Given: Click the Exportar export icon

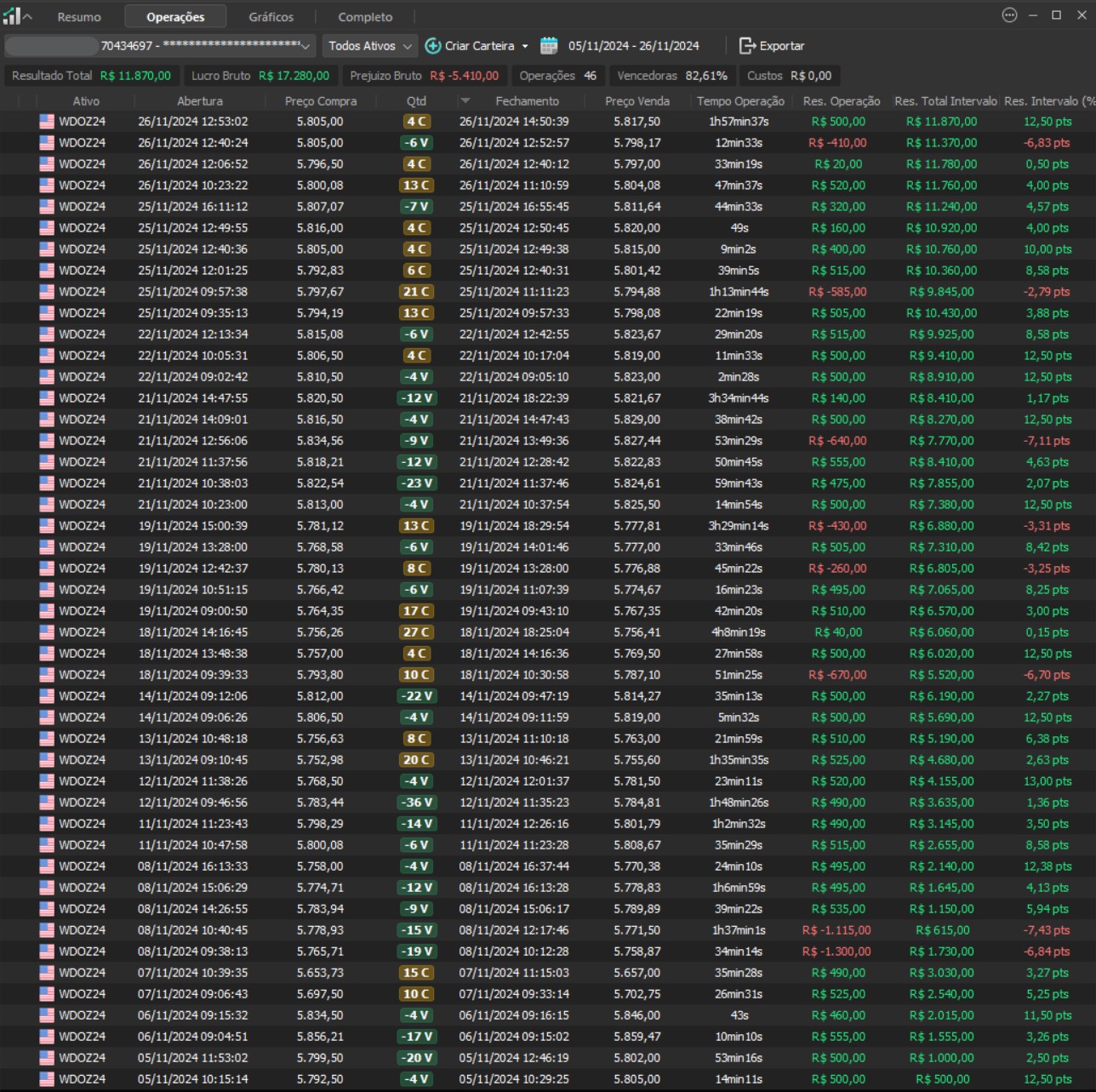Looking at the screenshot, I should click(747, 46).
